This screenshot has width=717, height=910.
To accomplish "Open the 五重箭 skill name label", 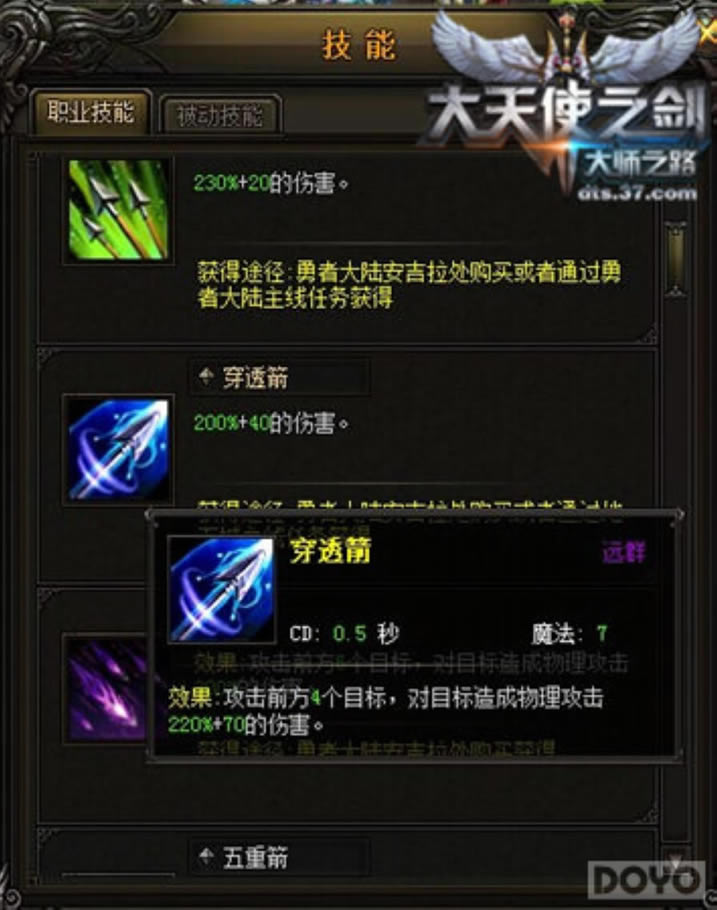I will tap(255, 857).
